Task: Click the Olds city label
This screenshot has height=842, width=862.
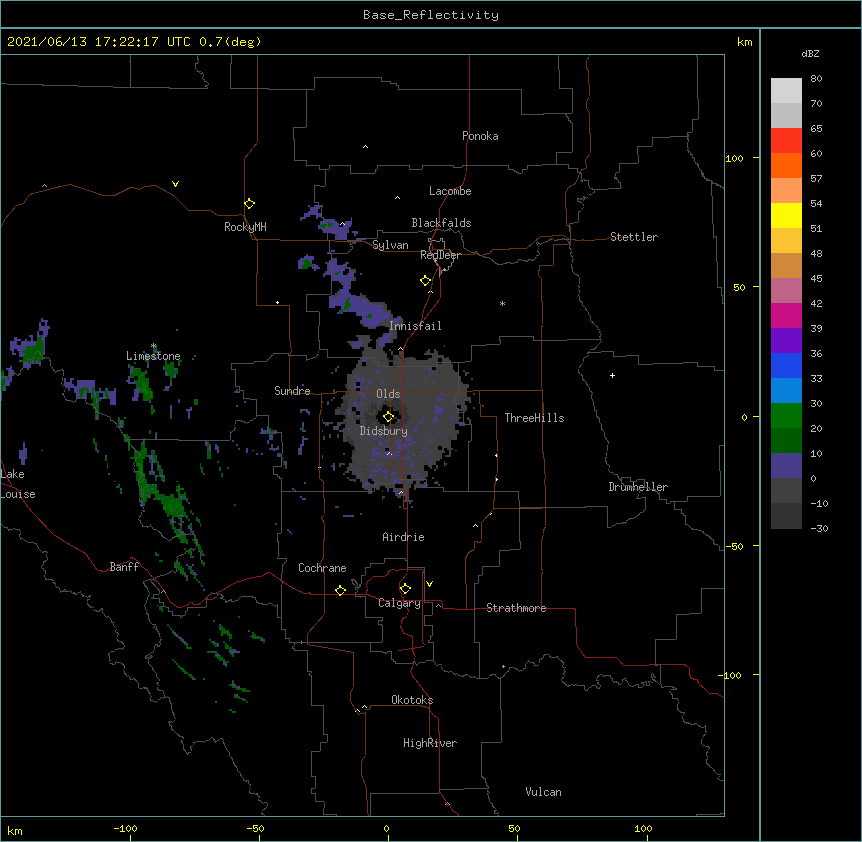Action: [388, 394]
